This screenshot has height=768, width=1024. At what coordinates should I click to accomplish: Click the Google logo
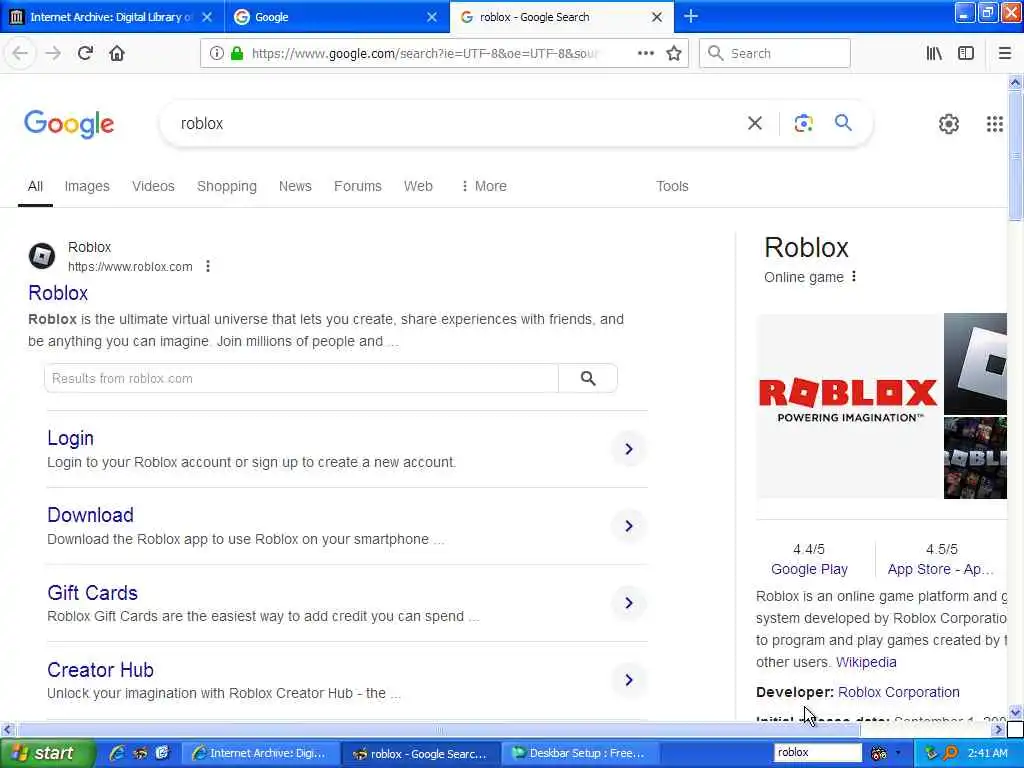click(69, 124)
